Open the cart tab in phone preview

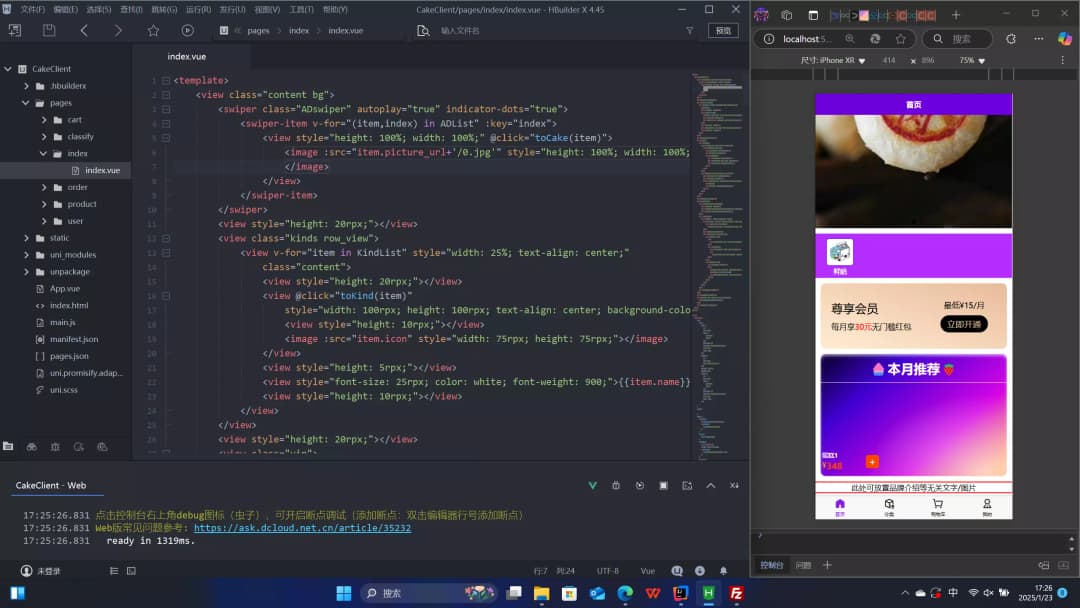point(937,507)
